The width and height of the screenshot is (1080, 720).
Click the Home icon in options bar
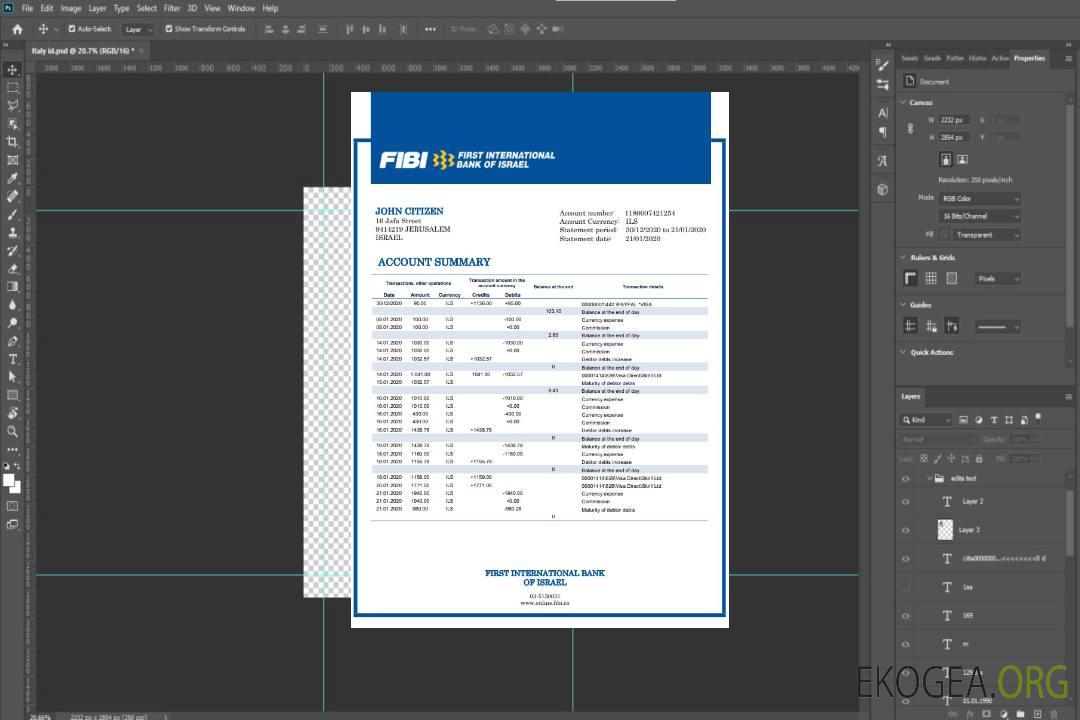17,29
